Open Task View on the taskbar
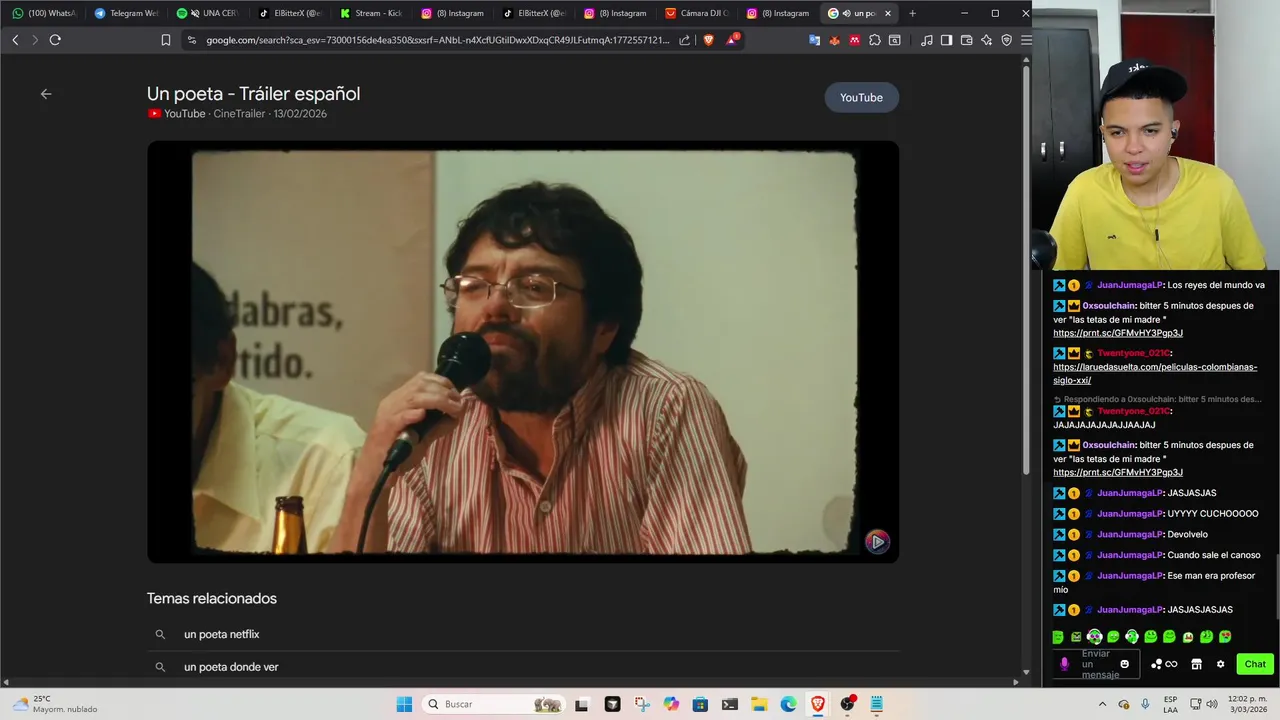Viewport: 1280px width, 720px height. point(582,704)
